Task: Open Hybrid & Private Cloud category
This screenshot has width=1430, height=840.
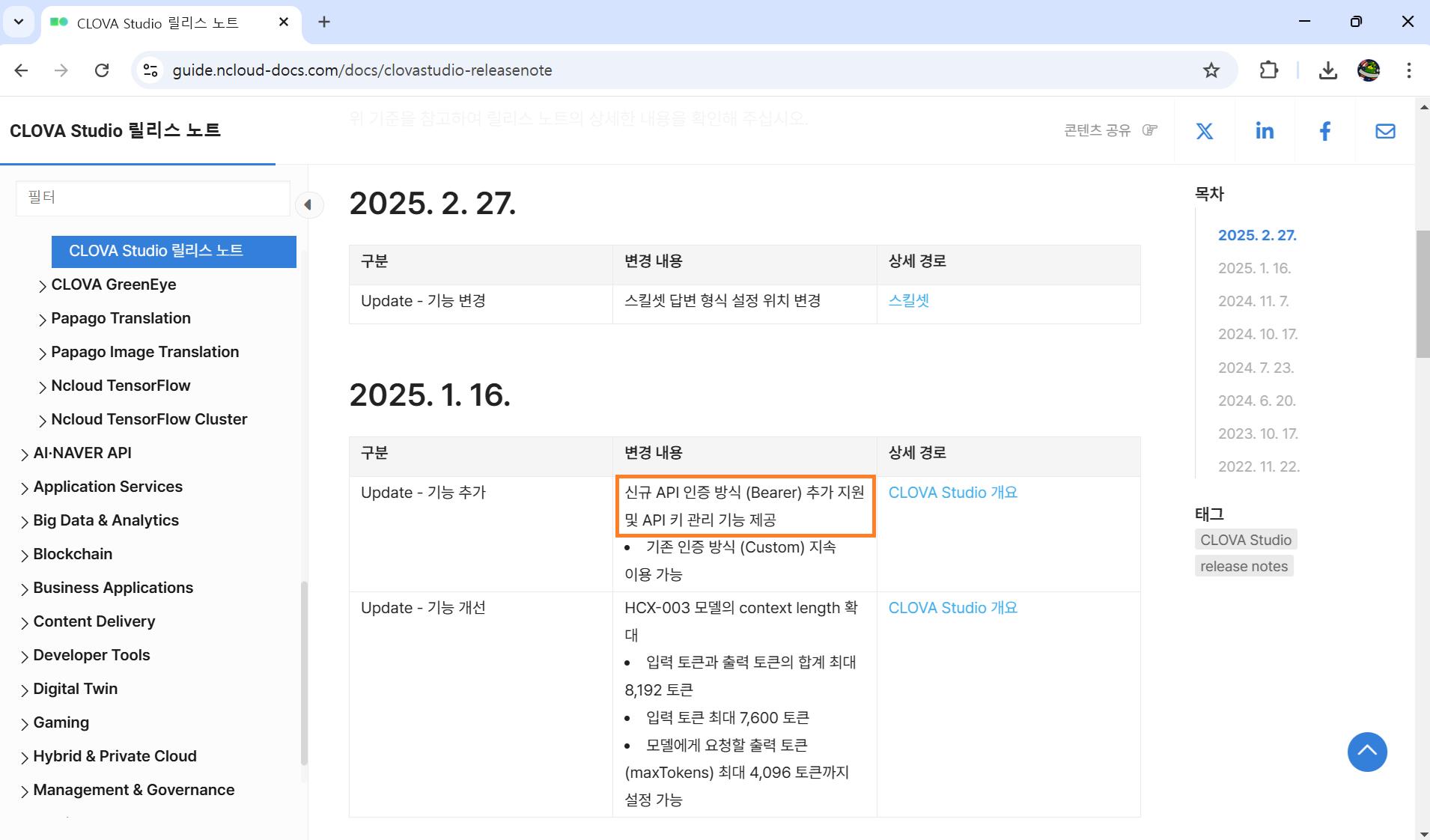Action: (115, 756)
